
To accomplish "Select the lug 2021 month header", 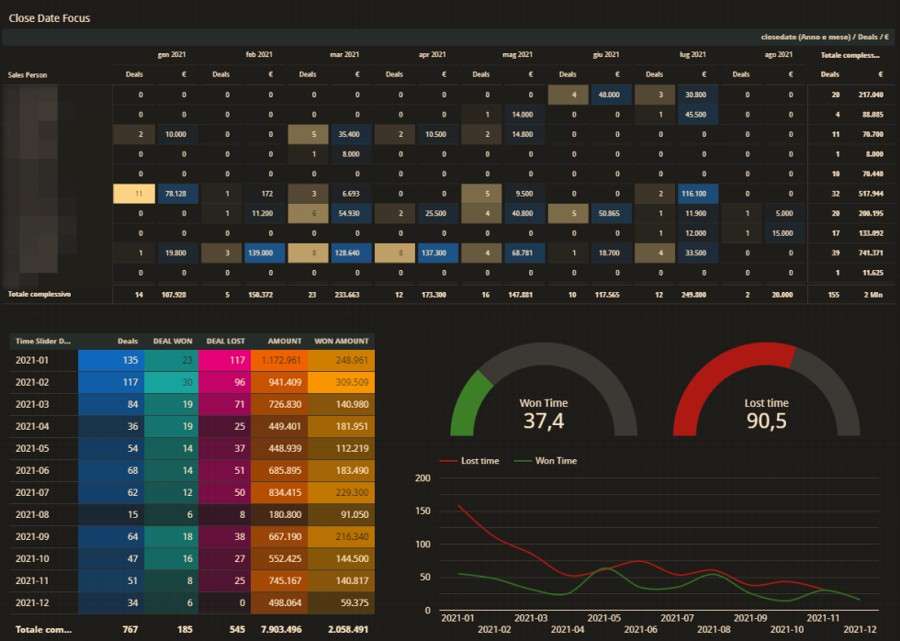I will point(692,55).
